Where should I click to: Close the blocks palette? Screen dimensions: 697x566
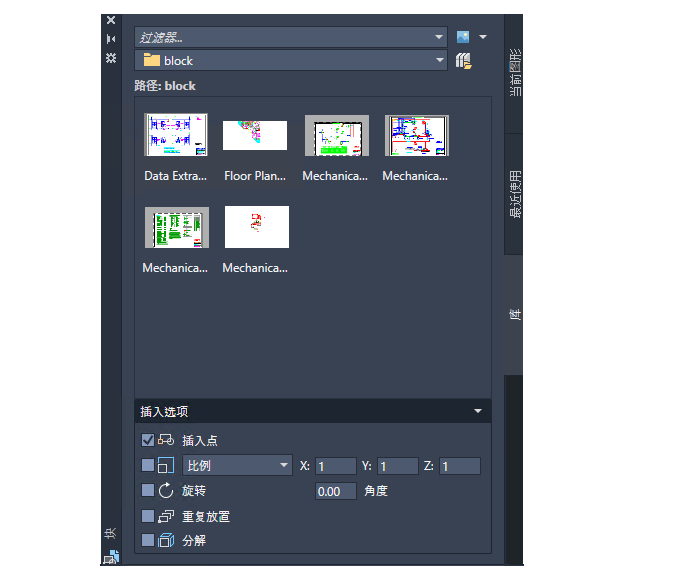pyautogui.click(x=111, y=20)
